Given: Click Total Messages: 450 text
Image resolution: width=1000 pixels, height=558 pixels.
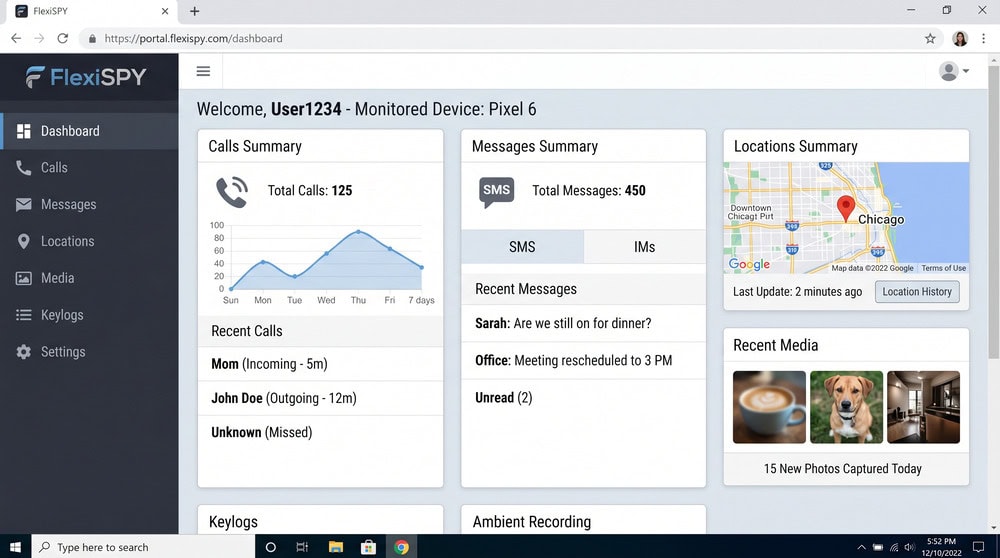Looking at the screenshot, I should click(x=589, y=191).
